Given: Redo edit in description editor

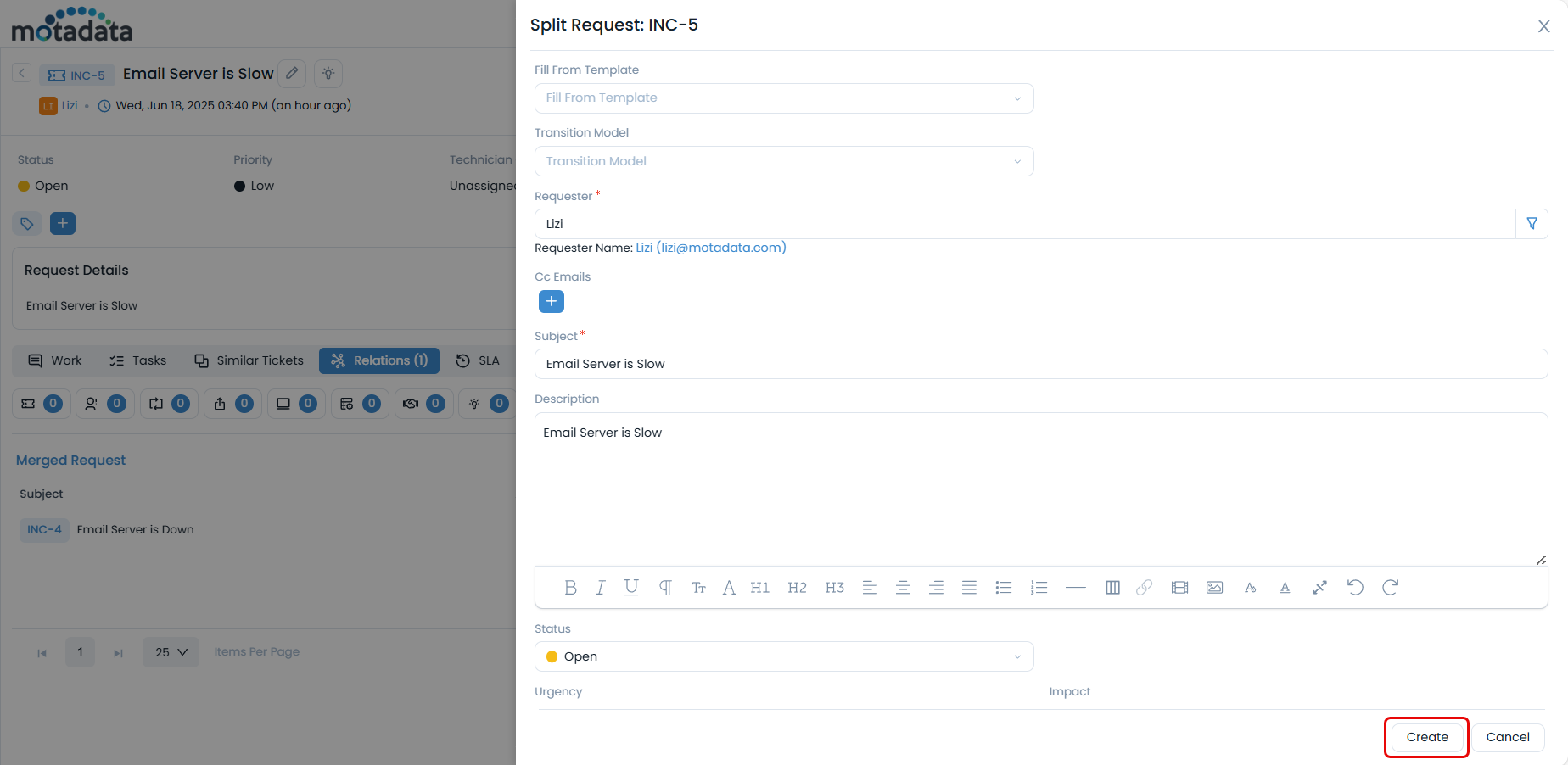Looking at the screenshot, I should click(1390, 588).
